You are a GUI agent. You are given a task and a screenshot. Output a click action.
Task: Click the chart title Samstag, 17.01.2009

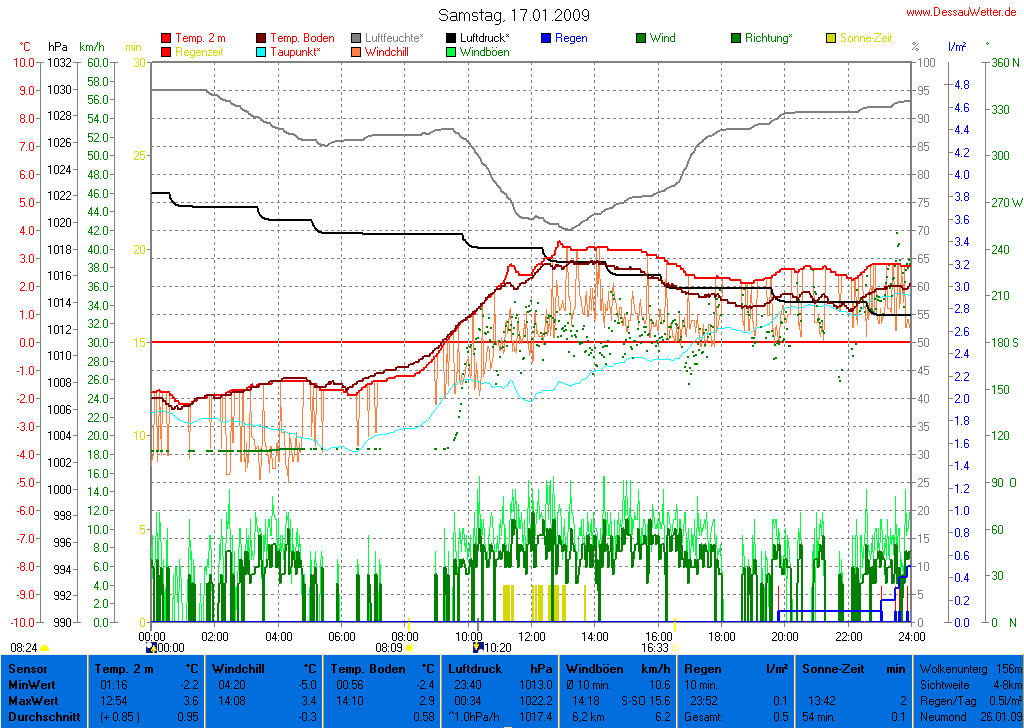(514, 15)
